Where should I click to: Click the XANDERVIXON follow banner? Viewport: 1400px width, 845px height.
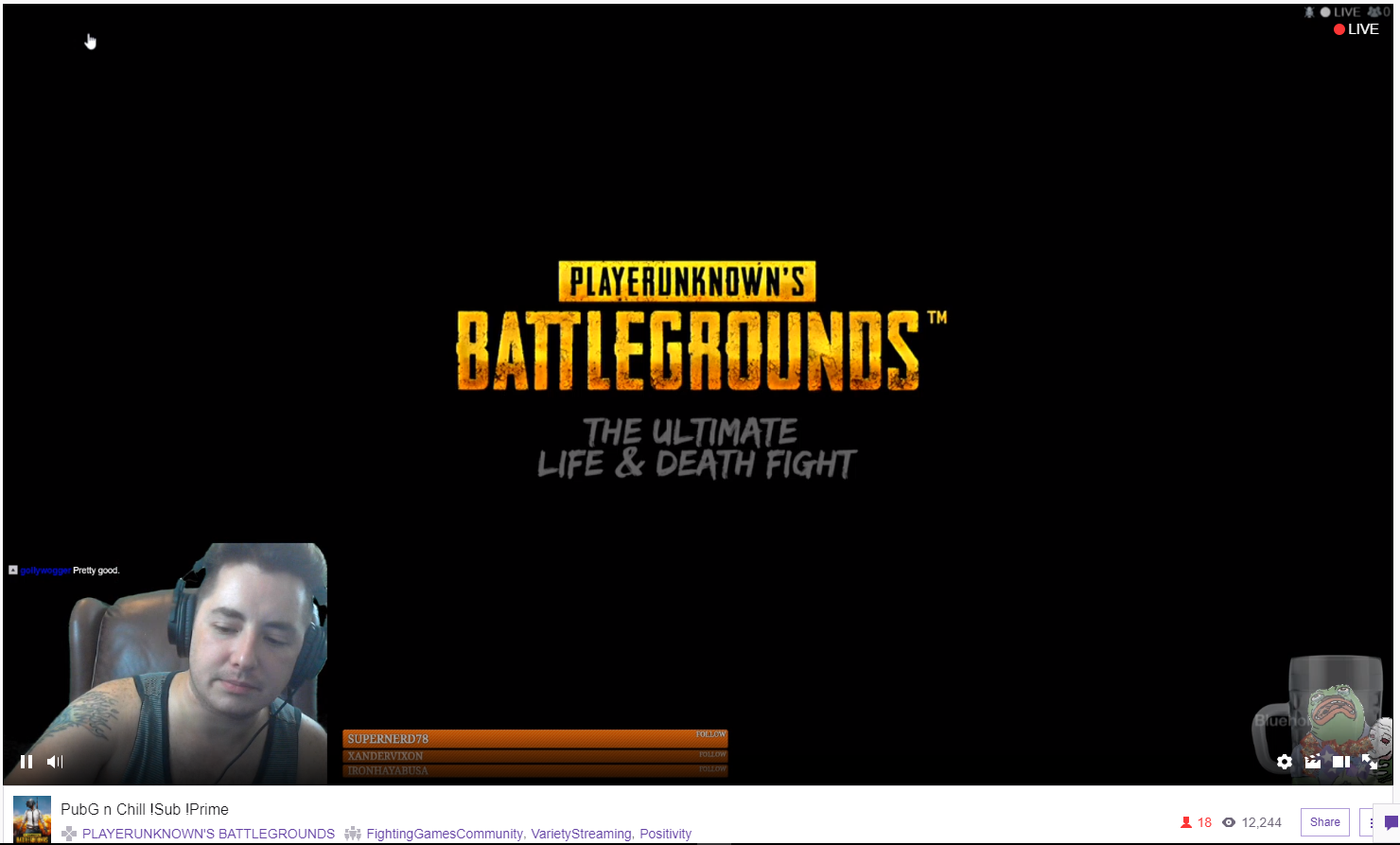pos(535,756)
